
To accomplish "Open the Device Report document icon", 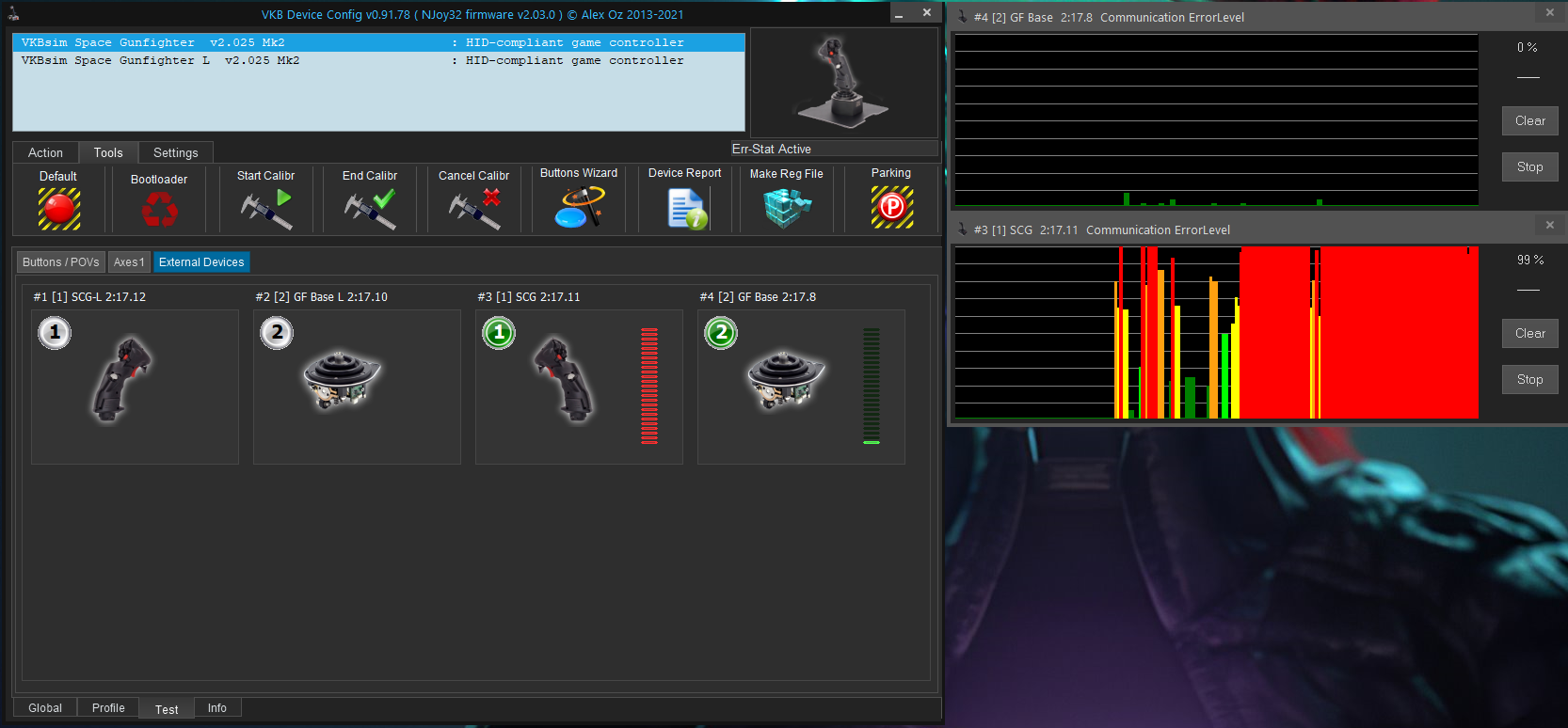I will click(687, 209).
